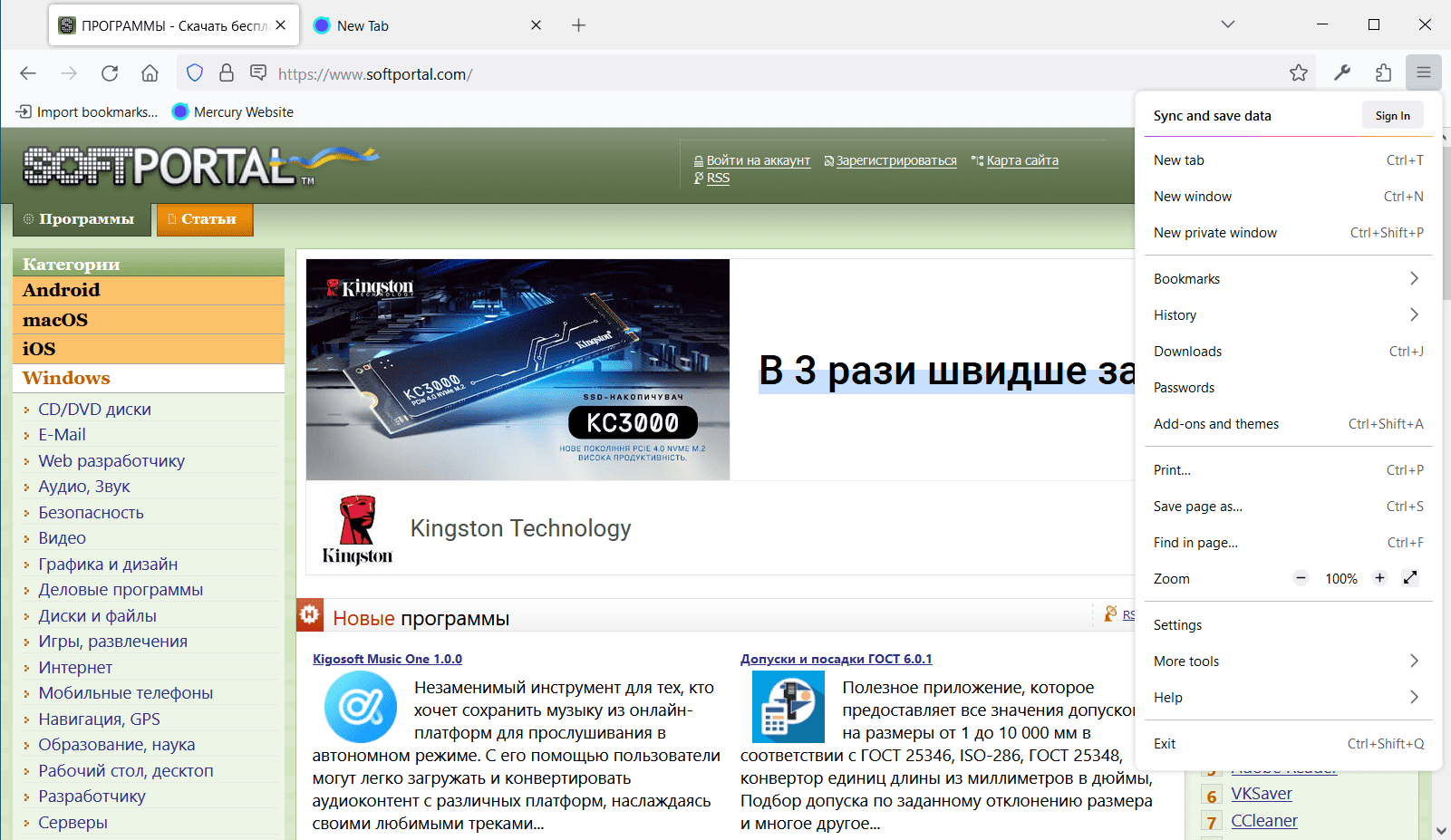Open Безопасность category
The width and height of the screenshot is (1451, 840).
91,513
